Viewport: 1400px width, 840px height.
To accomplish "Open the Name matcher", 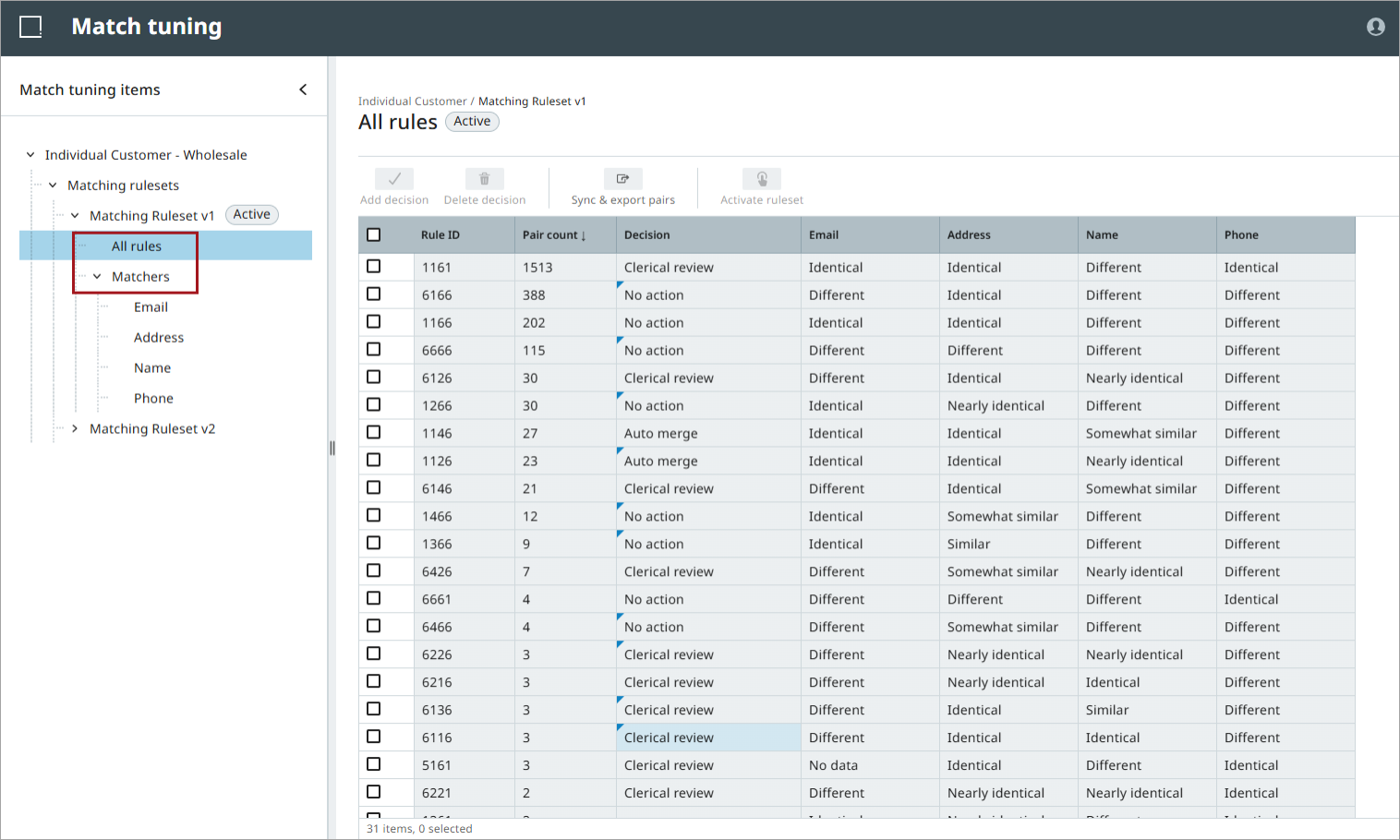I will 152,368.
